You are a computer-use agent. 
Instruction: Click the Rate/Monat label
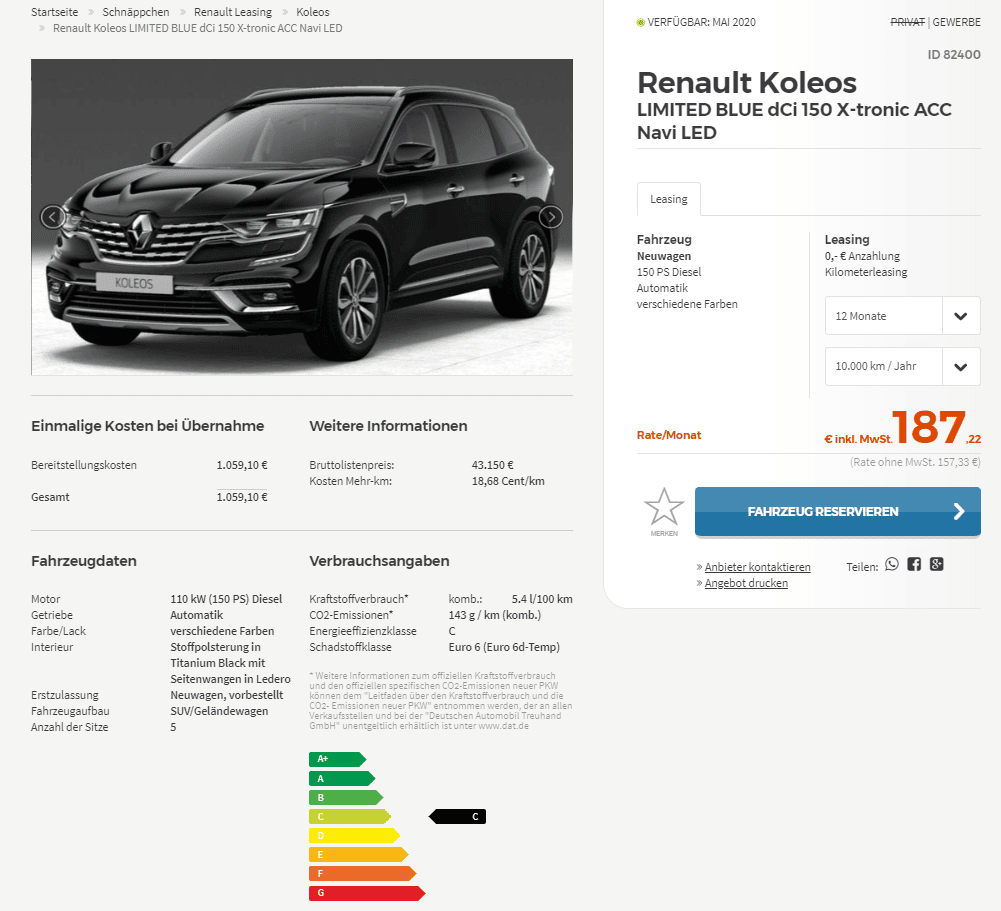pyautogui.click(x=668, y=435)
